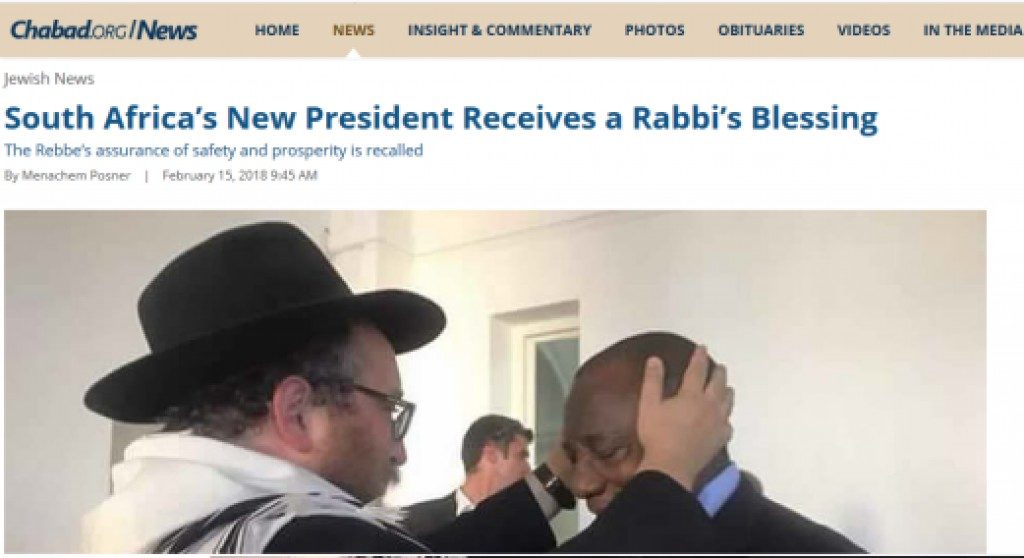Open INSIGHT & COMMENTARY section
The height and width of the screenshot is (558, 1024).
point(500,30)
